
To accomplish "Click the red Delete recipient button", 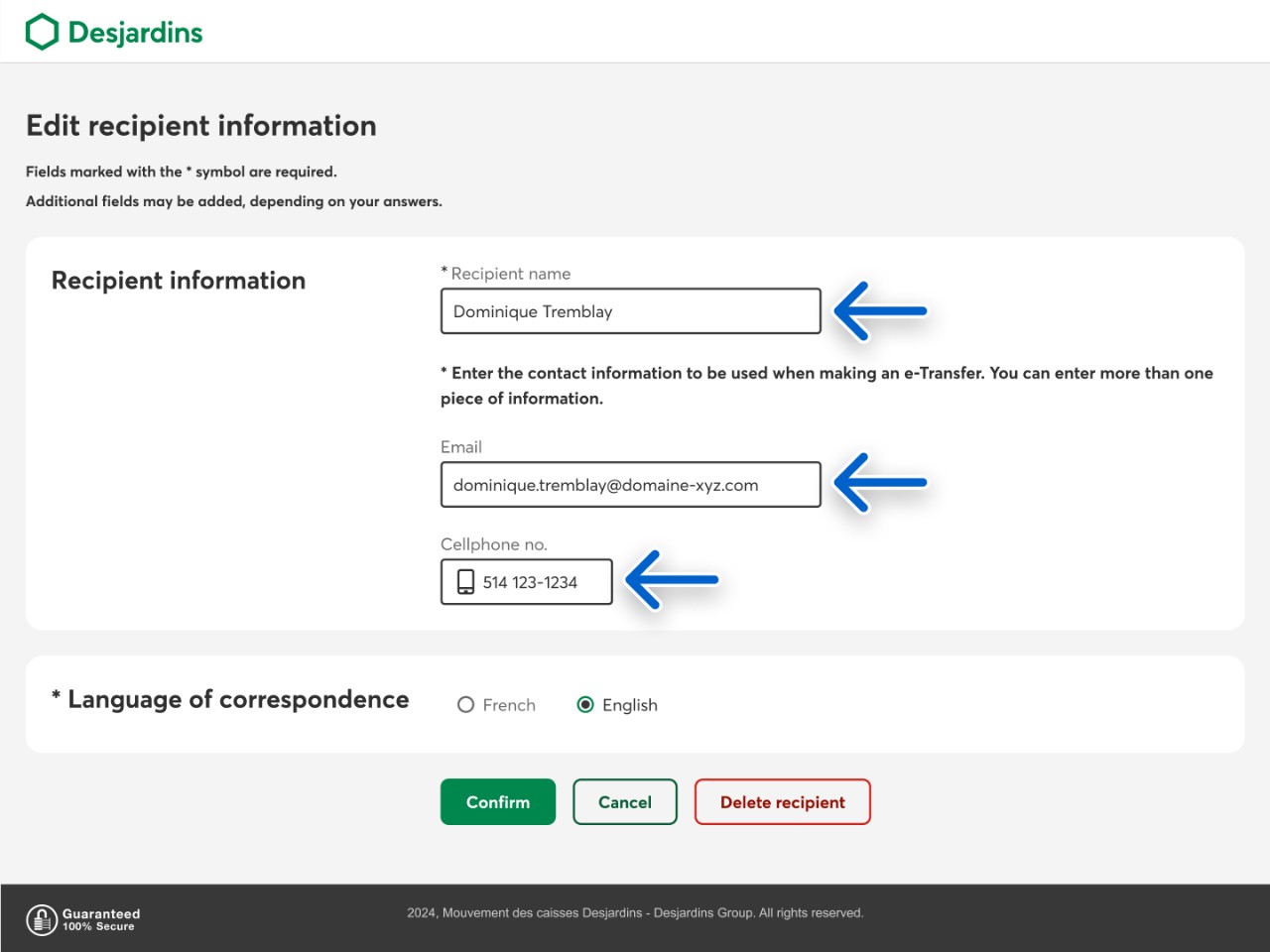I will (x=782, y=802).
